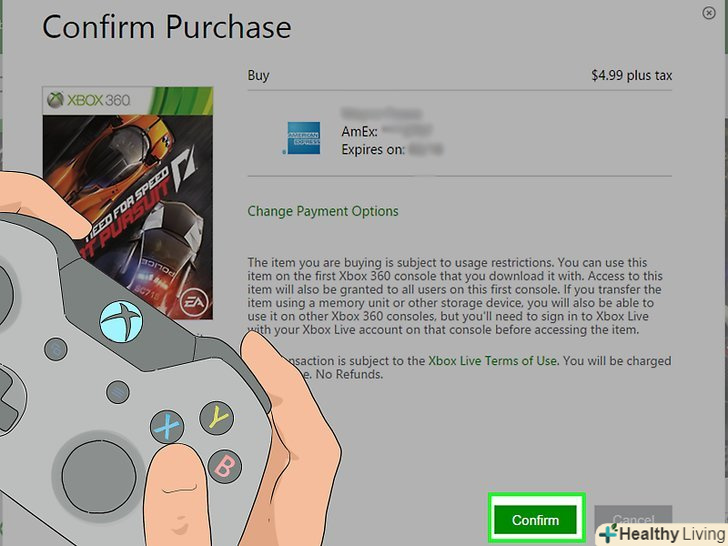Click the EA logo on the cover
The image size is (728, 546).
coord(193,302)
